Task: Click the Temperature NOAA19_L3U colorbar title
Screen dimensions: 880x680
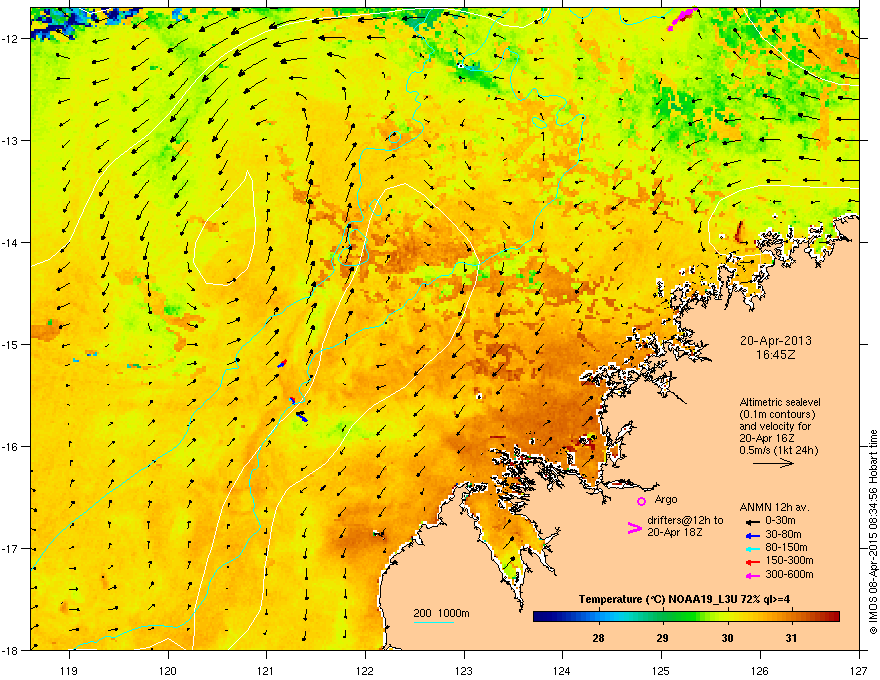Action: click(684, 599)
